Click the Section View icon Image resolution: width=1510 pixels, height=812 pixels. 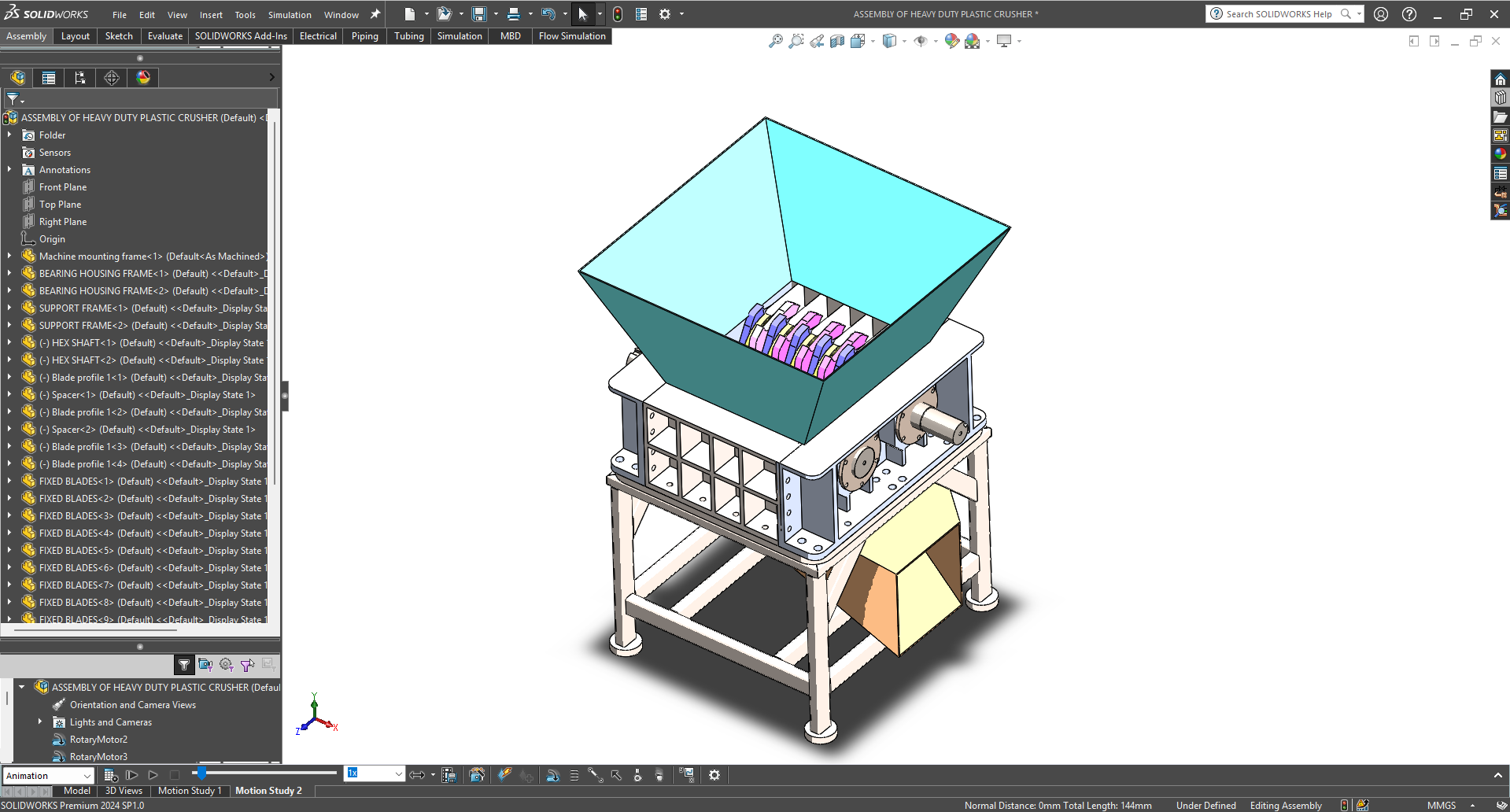pos(837,41)
